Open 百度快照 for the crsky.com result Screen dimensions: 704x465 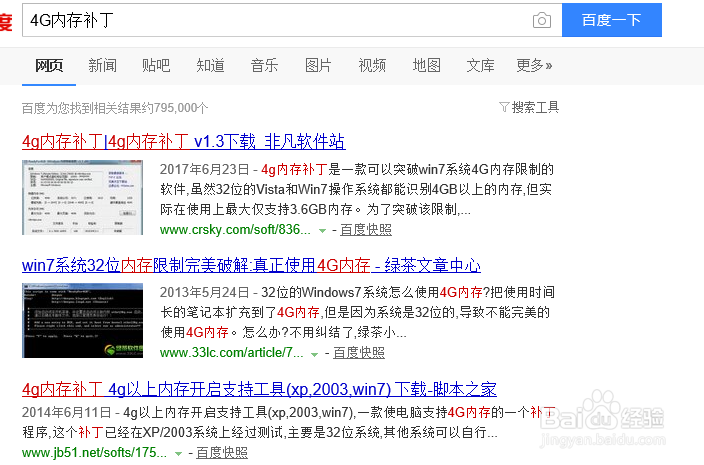point(366,229)
